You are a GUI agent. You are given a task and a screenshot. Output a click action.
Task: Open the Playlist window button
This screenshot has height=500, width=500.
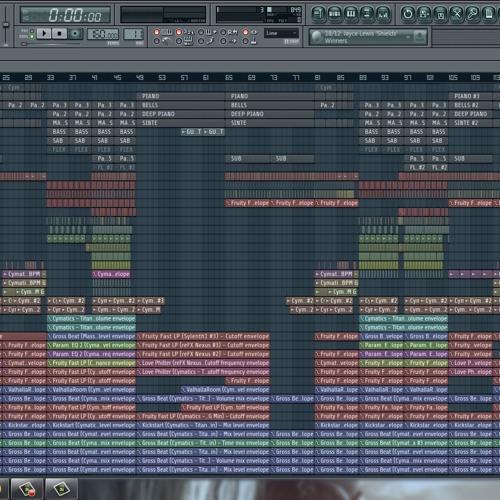tap(318, 14)
